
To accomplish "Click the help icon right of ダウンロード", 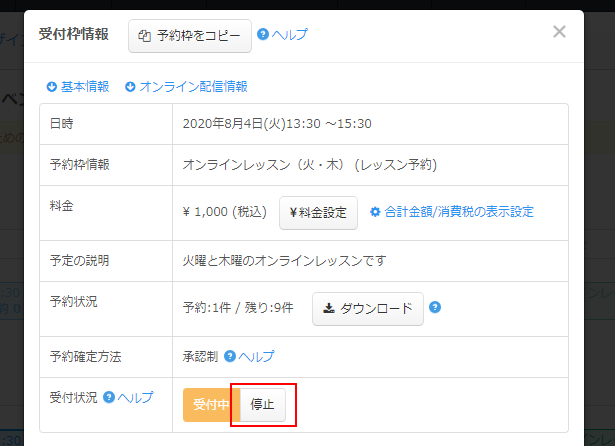I will (x=435, y=308).
